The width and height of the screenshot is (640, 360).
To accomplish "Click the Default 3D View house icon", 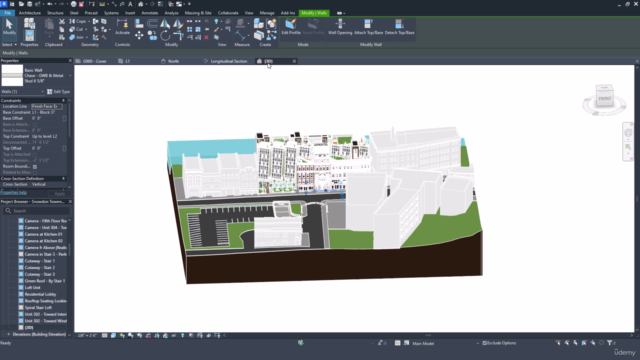I will point(140,4).
